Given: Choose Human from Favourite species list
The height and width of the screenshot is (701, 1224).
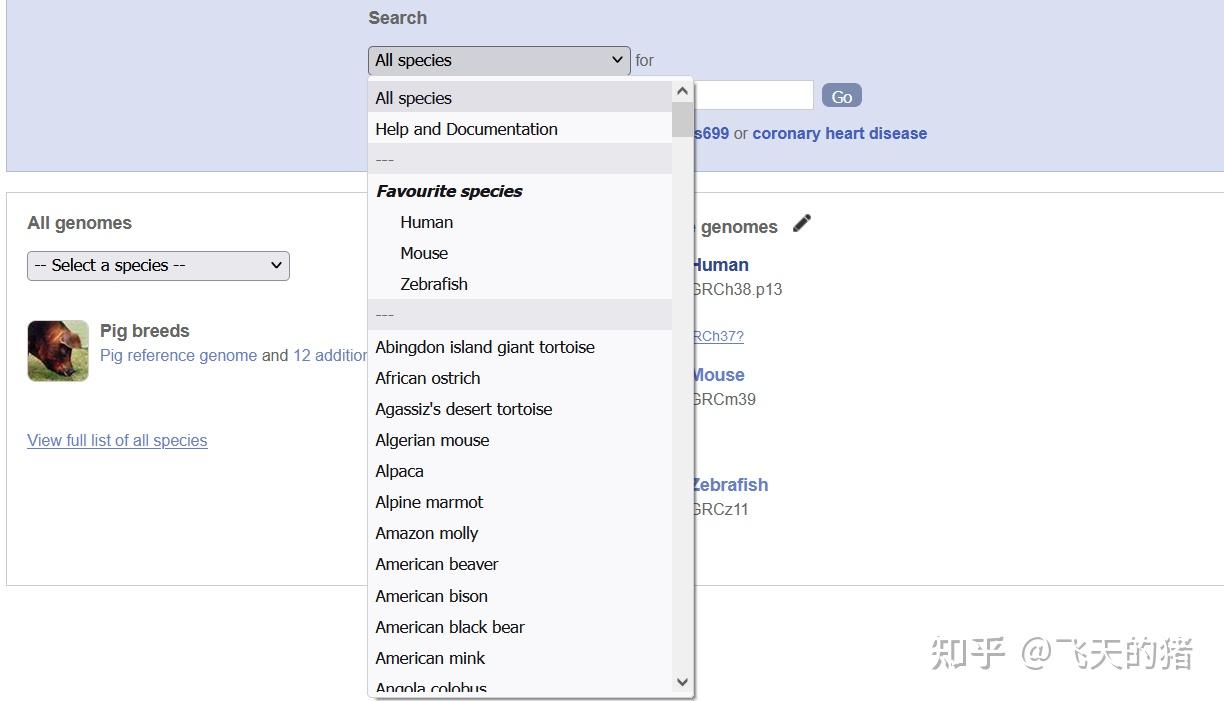Looking at the screenshot, I should pos(427,222).
